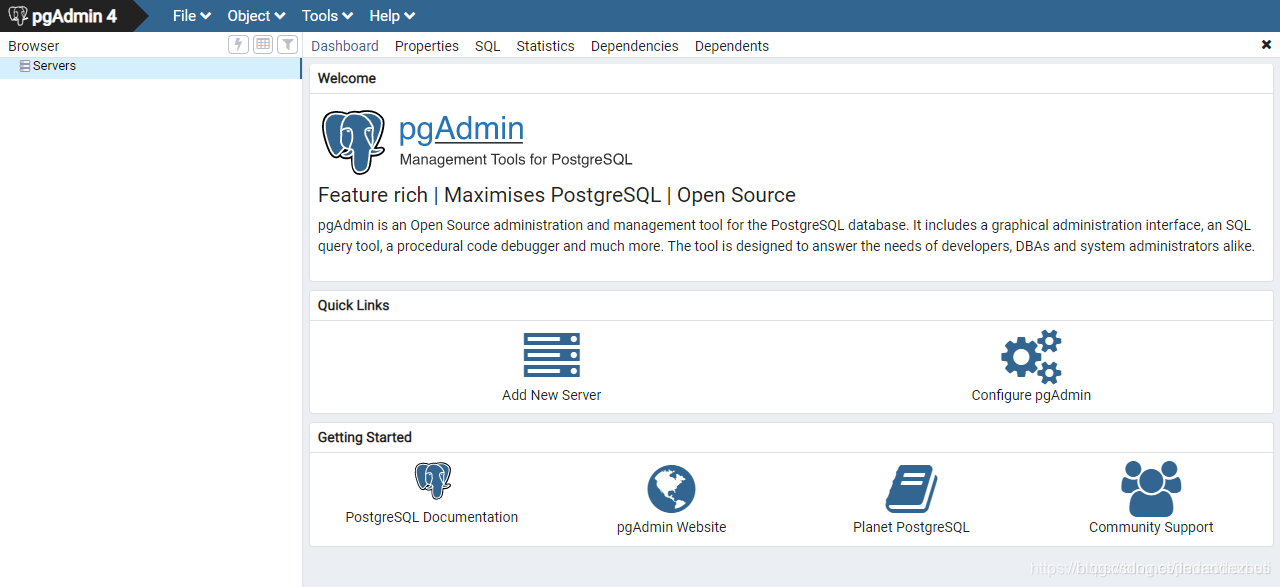Select the Servers tree item label
Image resolution: width=1280 pixels, height=587 pixels.
(54, 66)
